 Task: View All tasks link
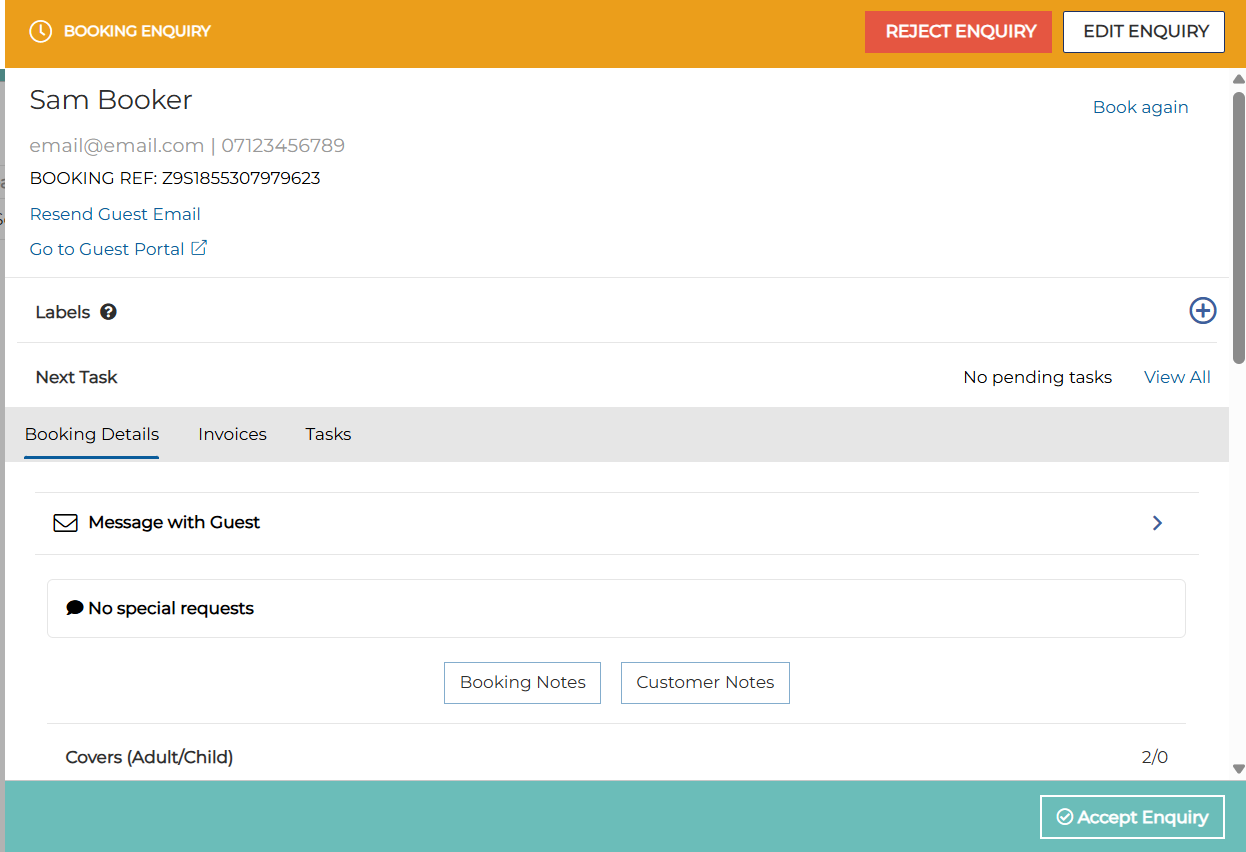pyautogui.click(x=1177, y=377)
